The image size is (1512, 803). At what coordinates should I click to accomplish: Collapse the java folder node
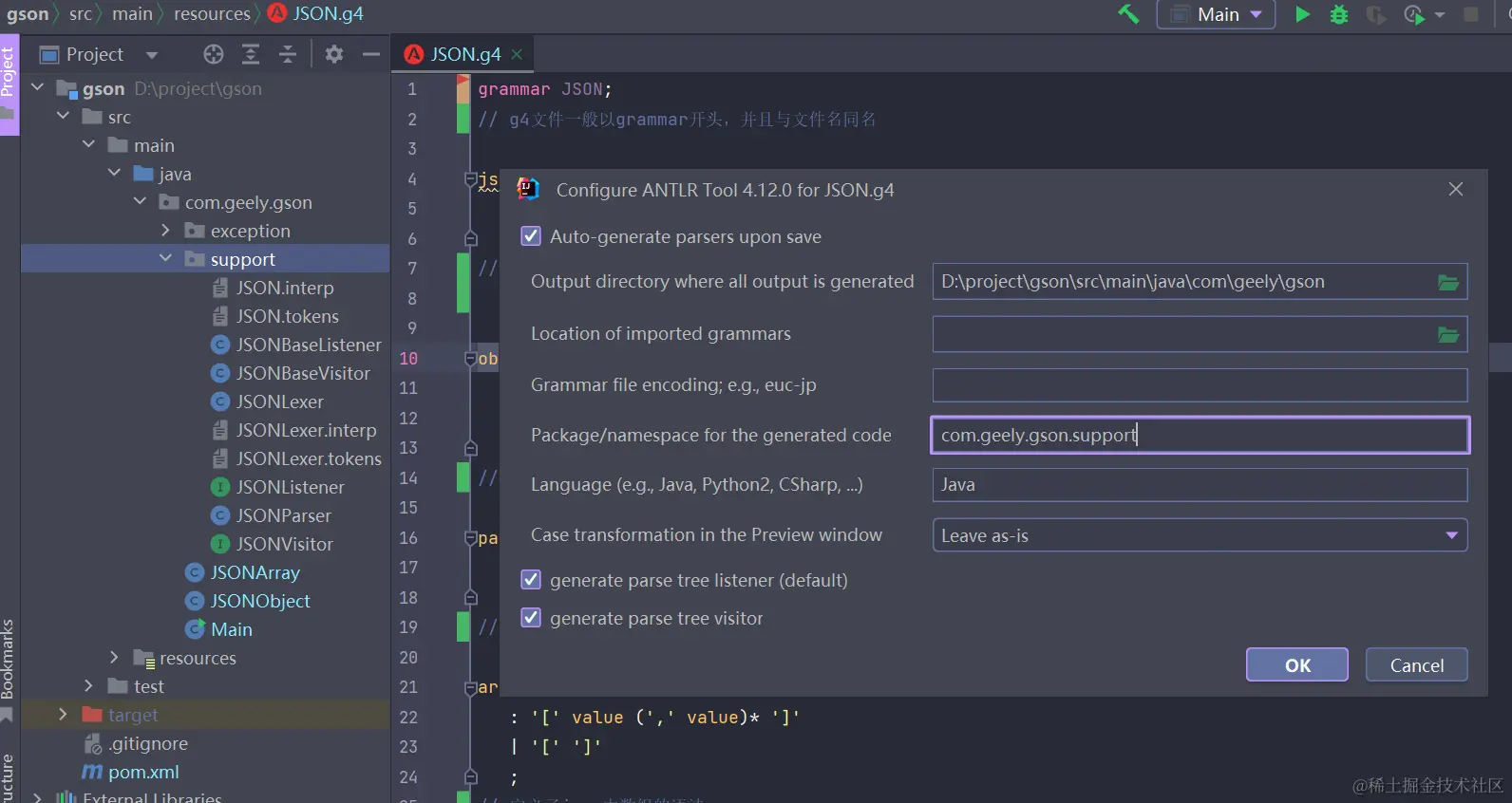(x=114, y=173)
